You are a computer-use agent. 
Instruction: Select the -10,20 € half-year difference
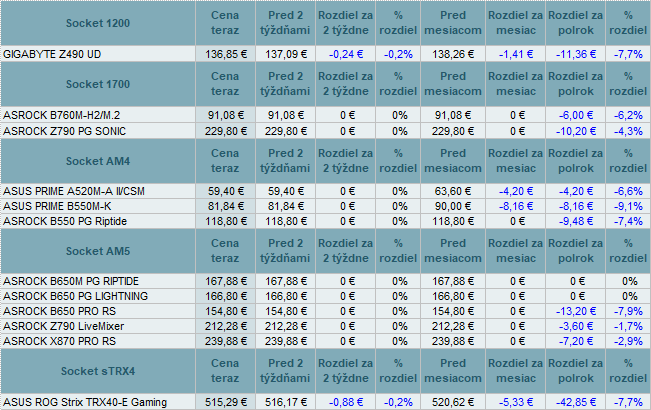(x=575, y=131)
